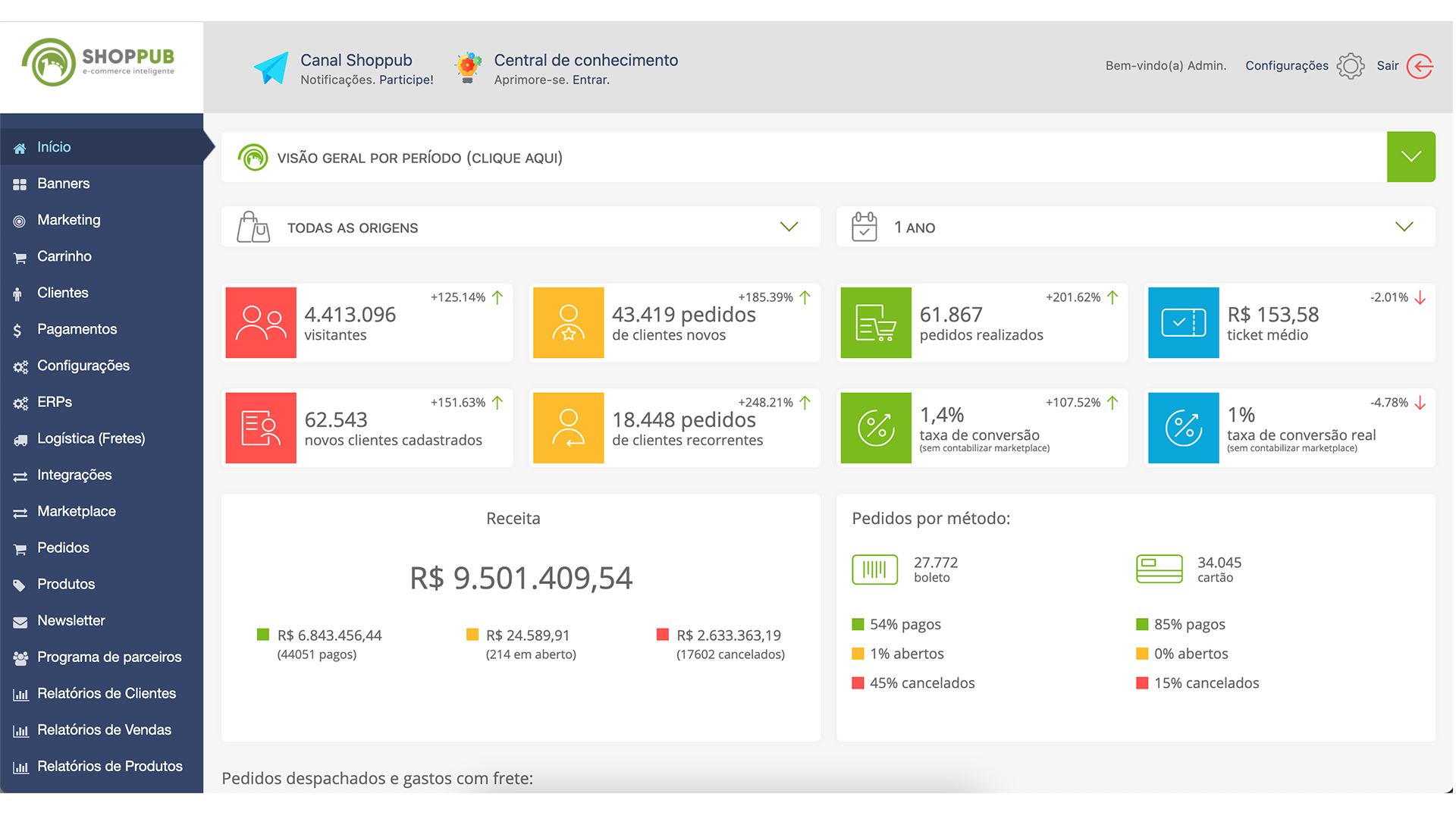The height and width of the screenshot is (819, 1456).
Task: Open Relatórios de Clientes menu item
Action: [102, 693]
